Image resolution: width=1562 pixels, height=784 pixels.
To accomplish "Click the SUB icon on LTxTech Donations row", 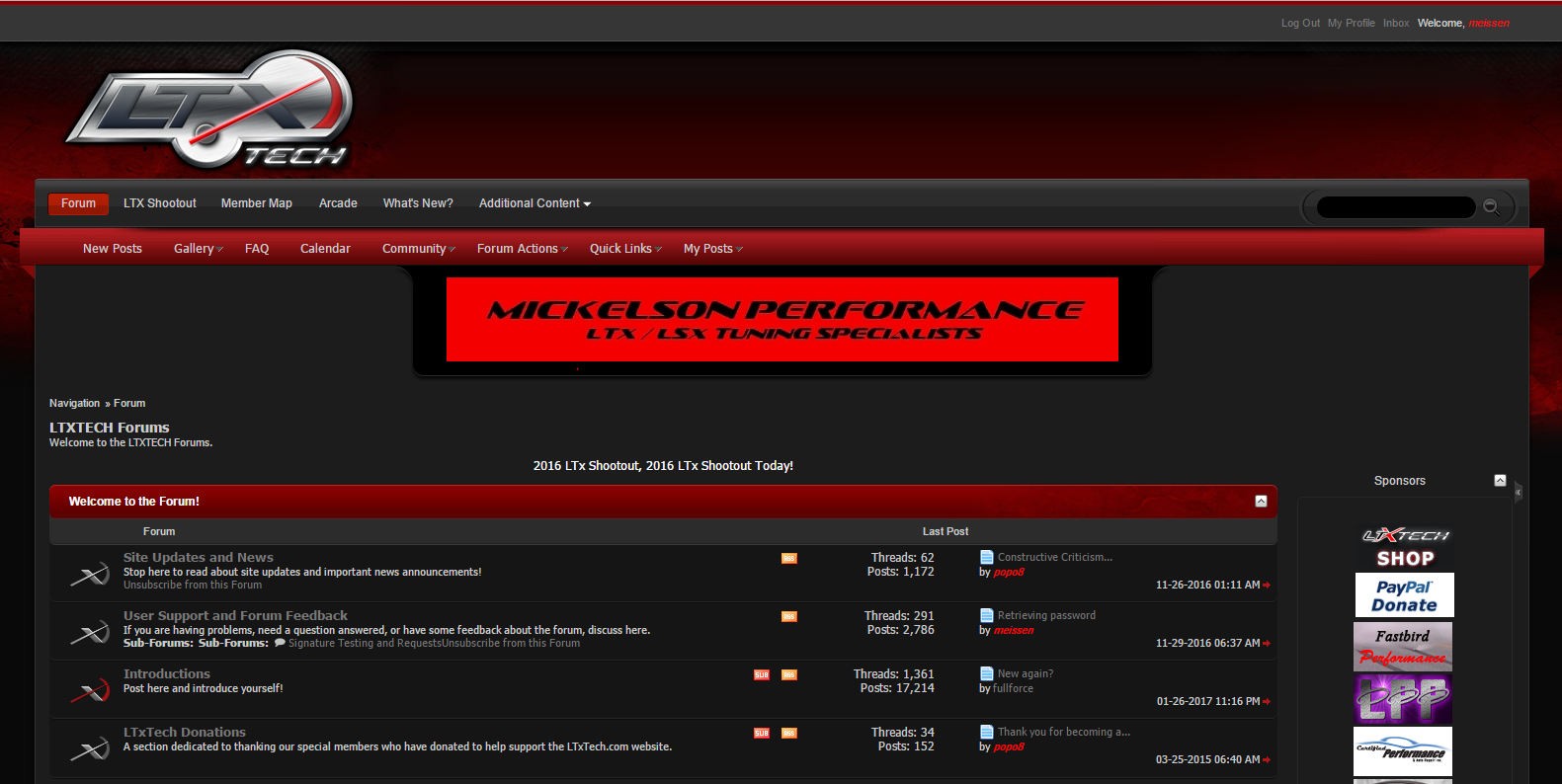I will click(x=761, y=734).
